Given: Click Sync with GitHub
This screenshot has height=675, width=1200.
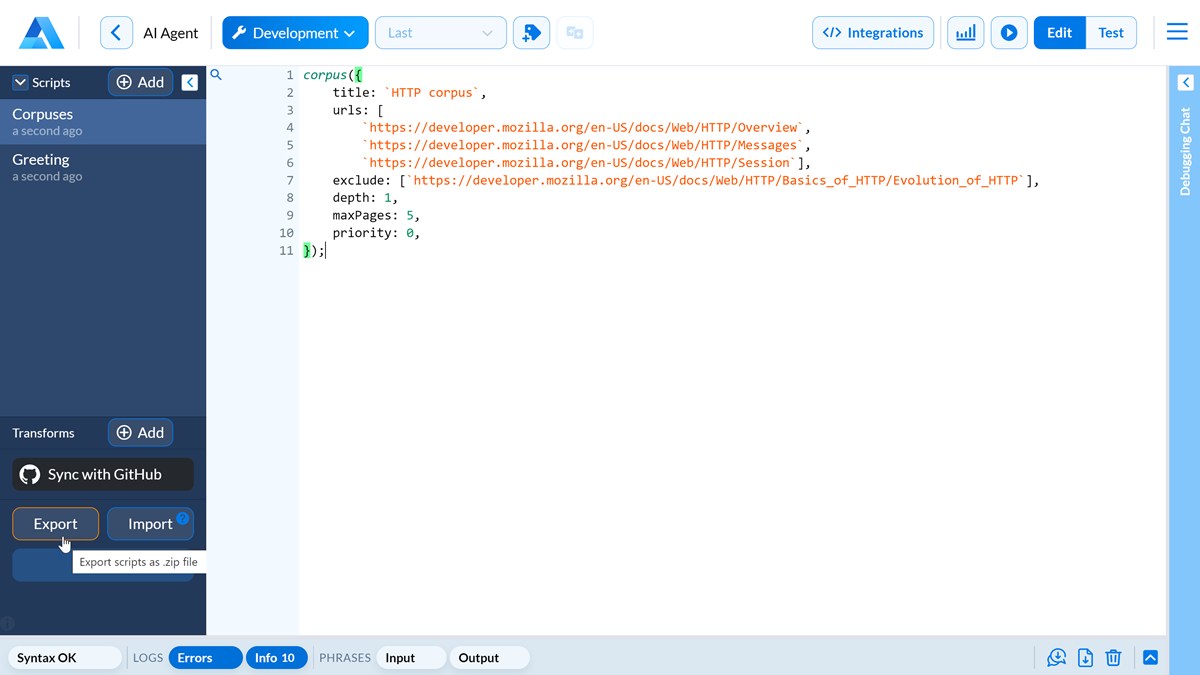Looking at the screenshot, I should [x=102, y=474].
